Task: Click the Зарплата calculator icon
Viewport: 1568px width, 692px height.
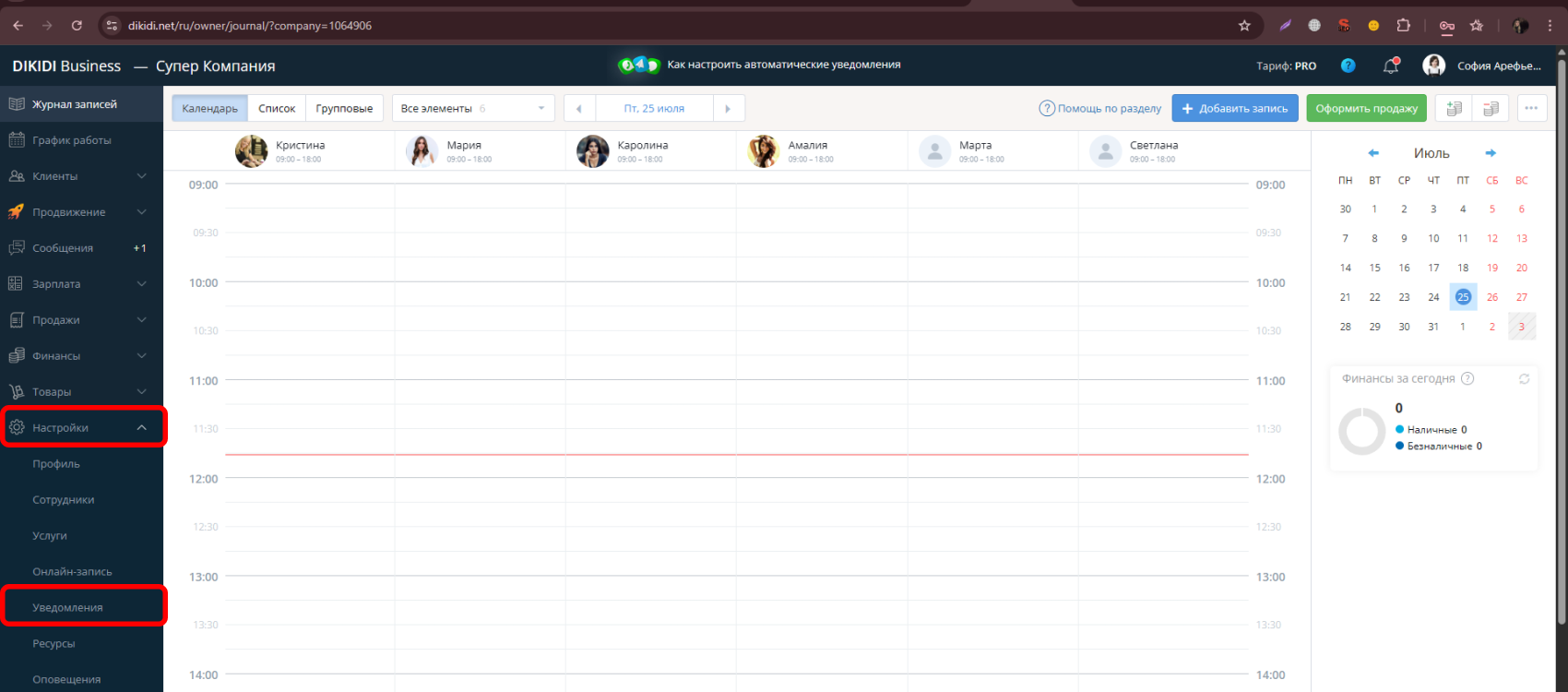Action: (17, 284)
